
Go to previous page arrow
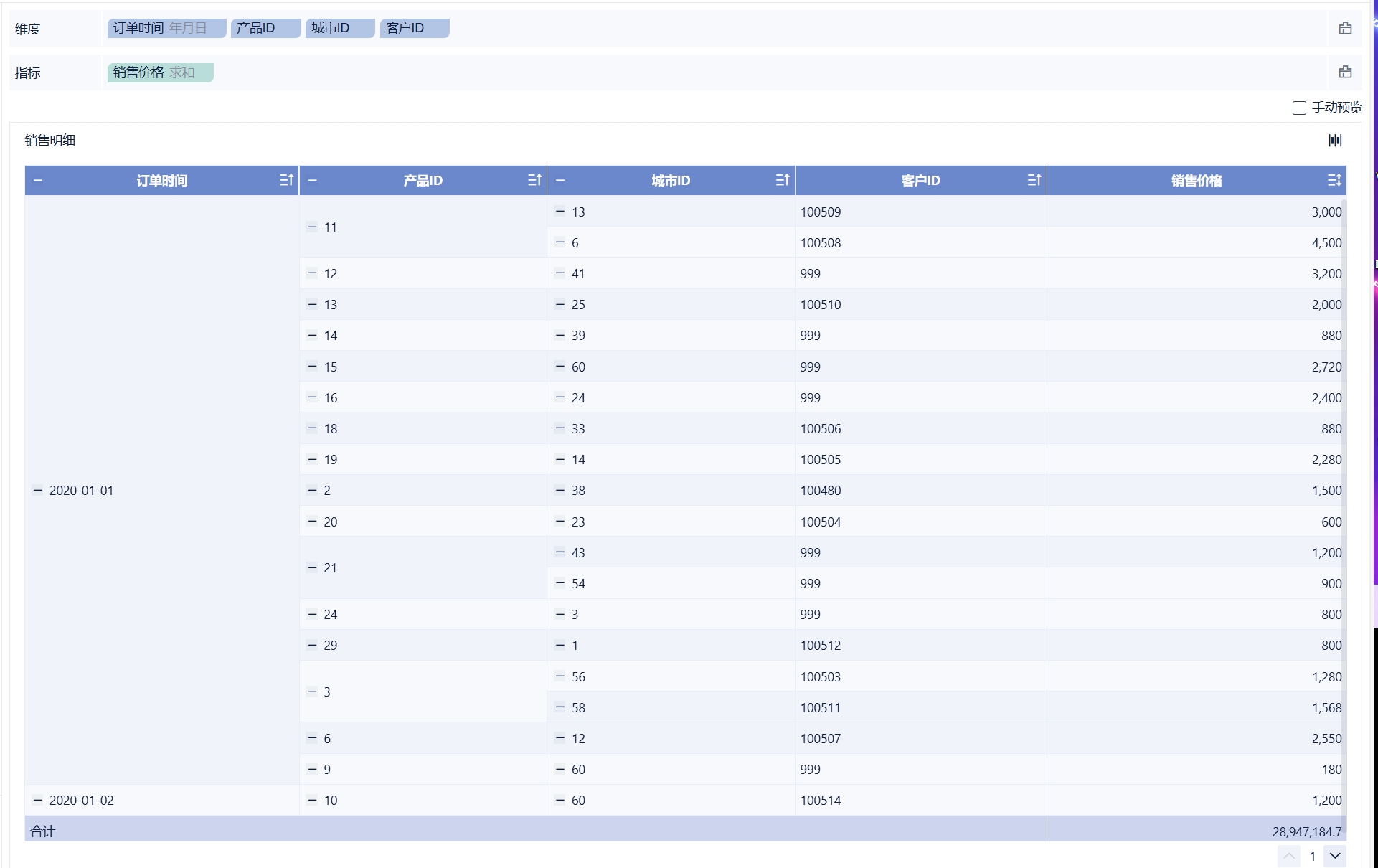tap(1288, 856)
